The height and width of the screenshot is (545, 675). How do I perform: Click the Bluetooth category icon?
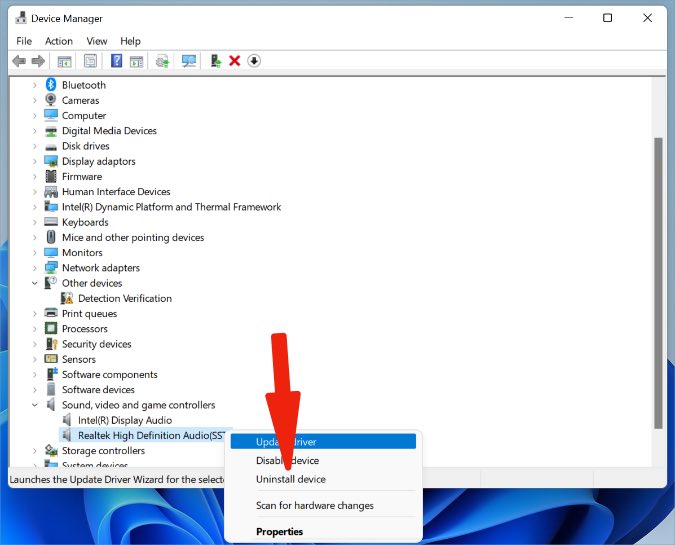51,85
